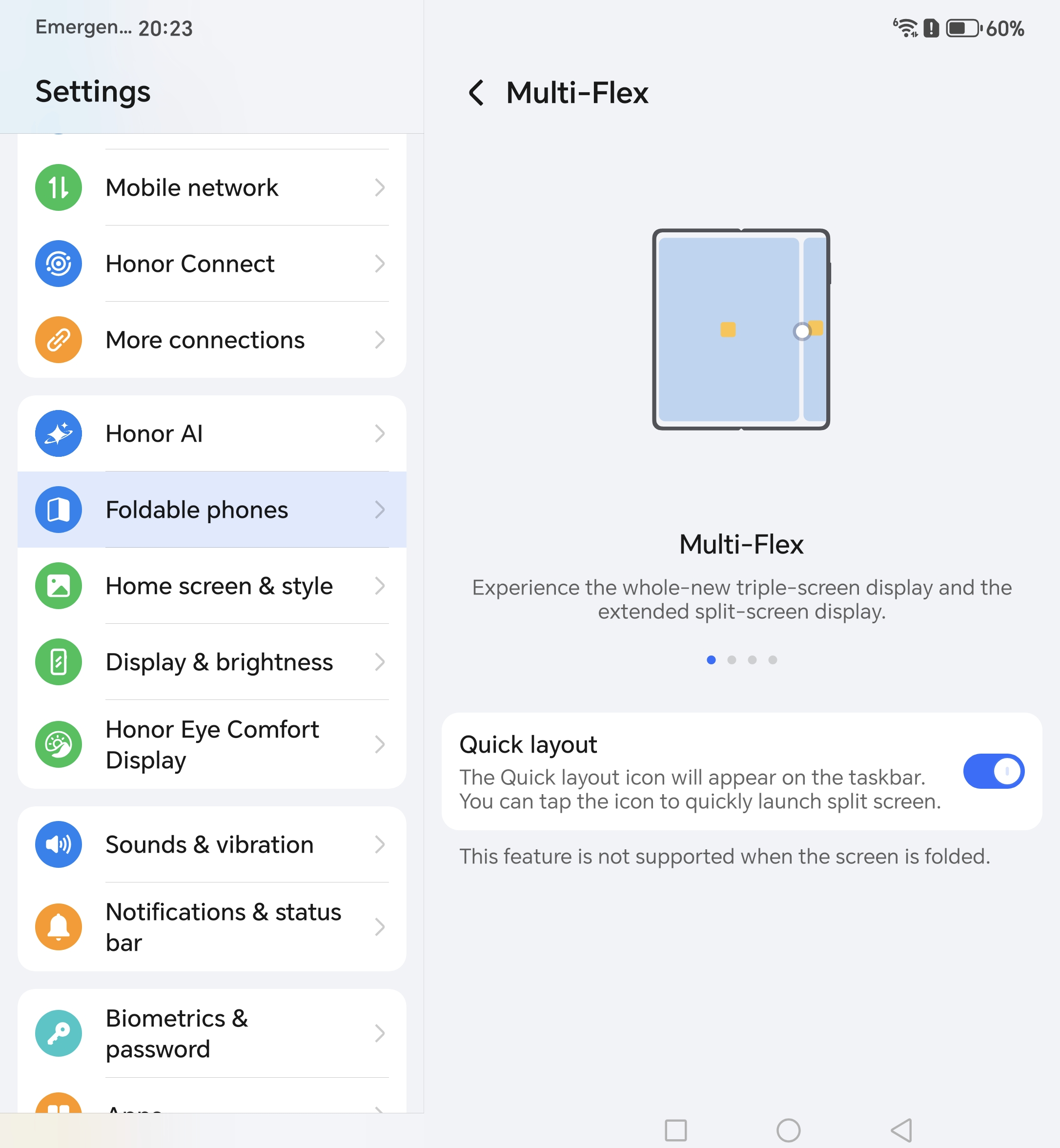The width and height of the screenshot is (1060, 1148).
Task: Tap the Sounds & vibration speaker icon
Action: 59,844
